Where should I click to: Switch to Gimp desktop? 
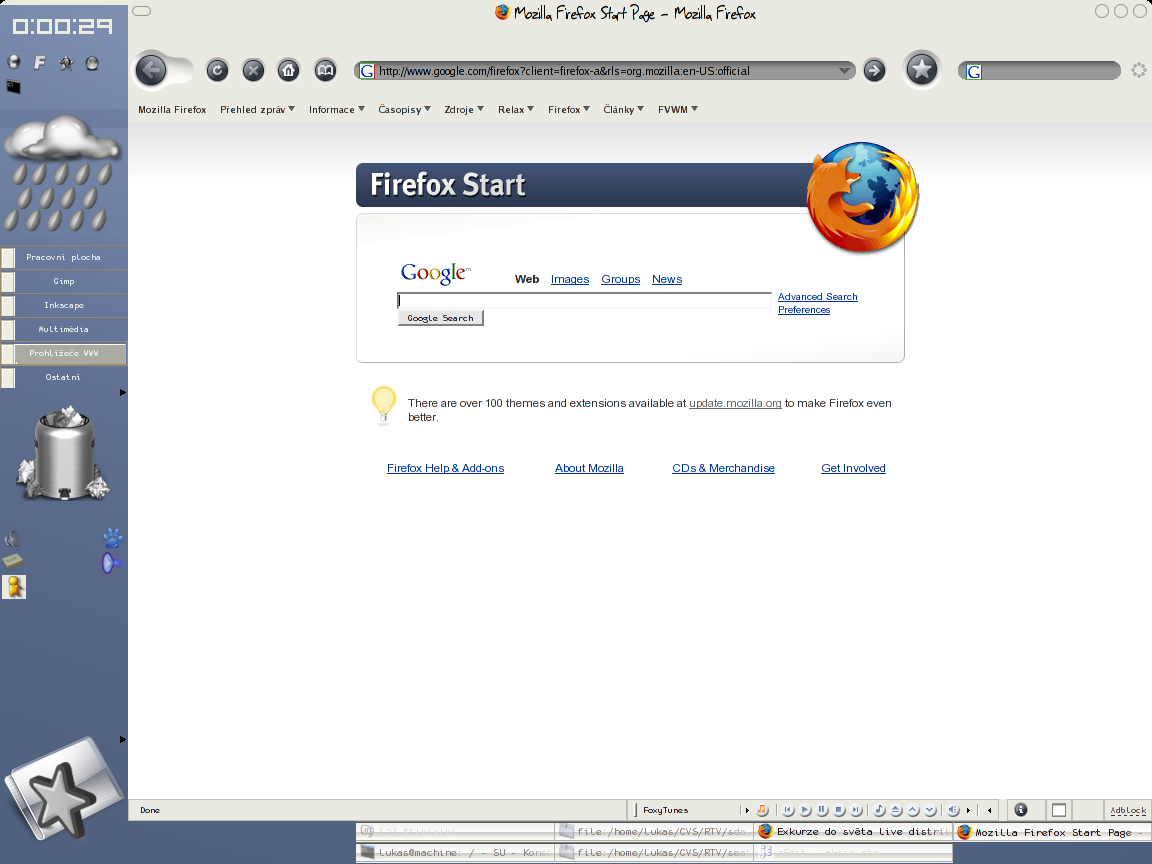(x=63, y=281)
